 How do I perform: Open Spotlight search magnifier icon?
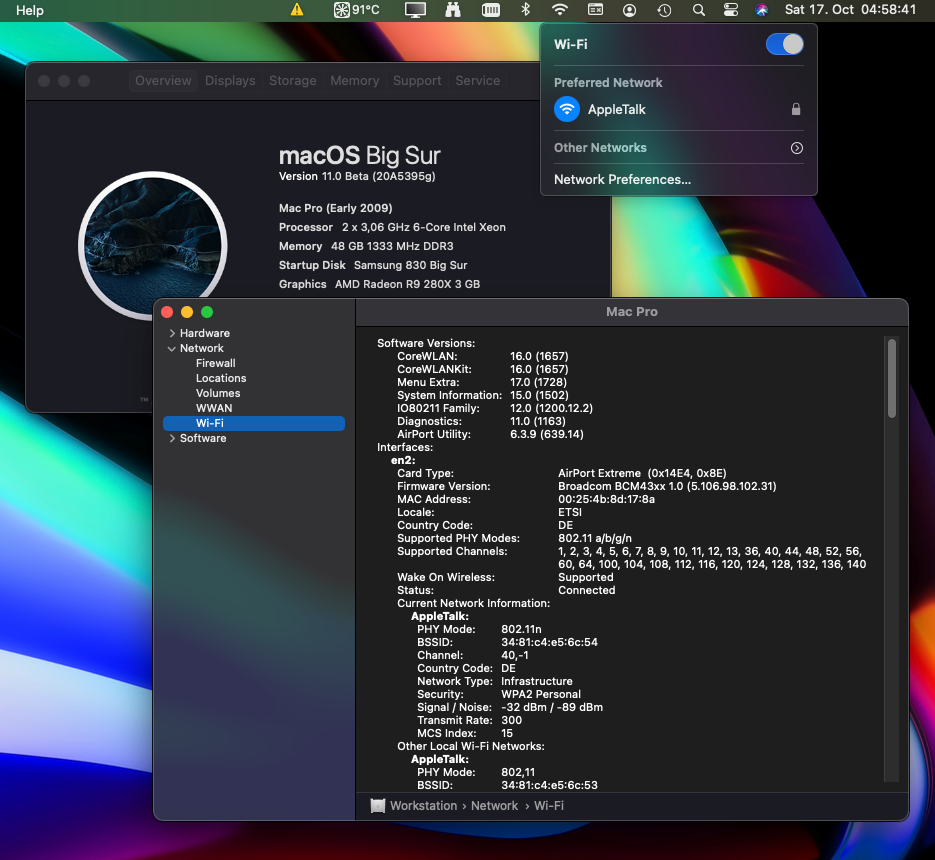point(698,10)
